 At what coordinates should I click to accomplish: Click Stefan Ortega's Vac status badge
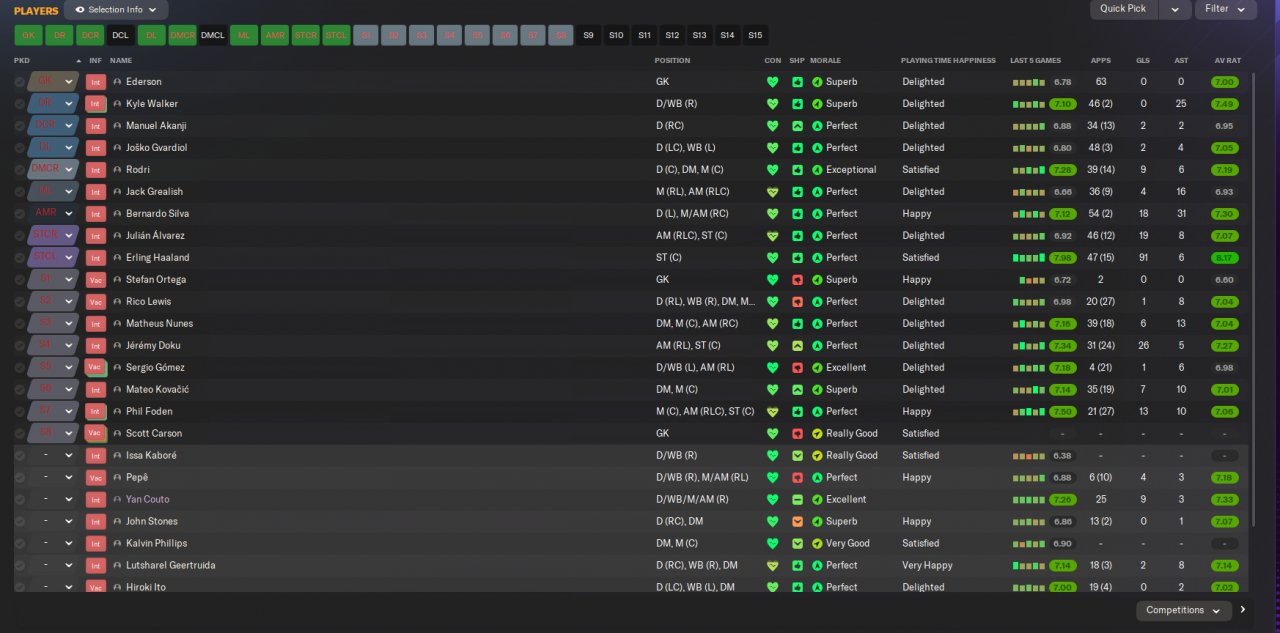pos(96,280)
